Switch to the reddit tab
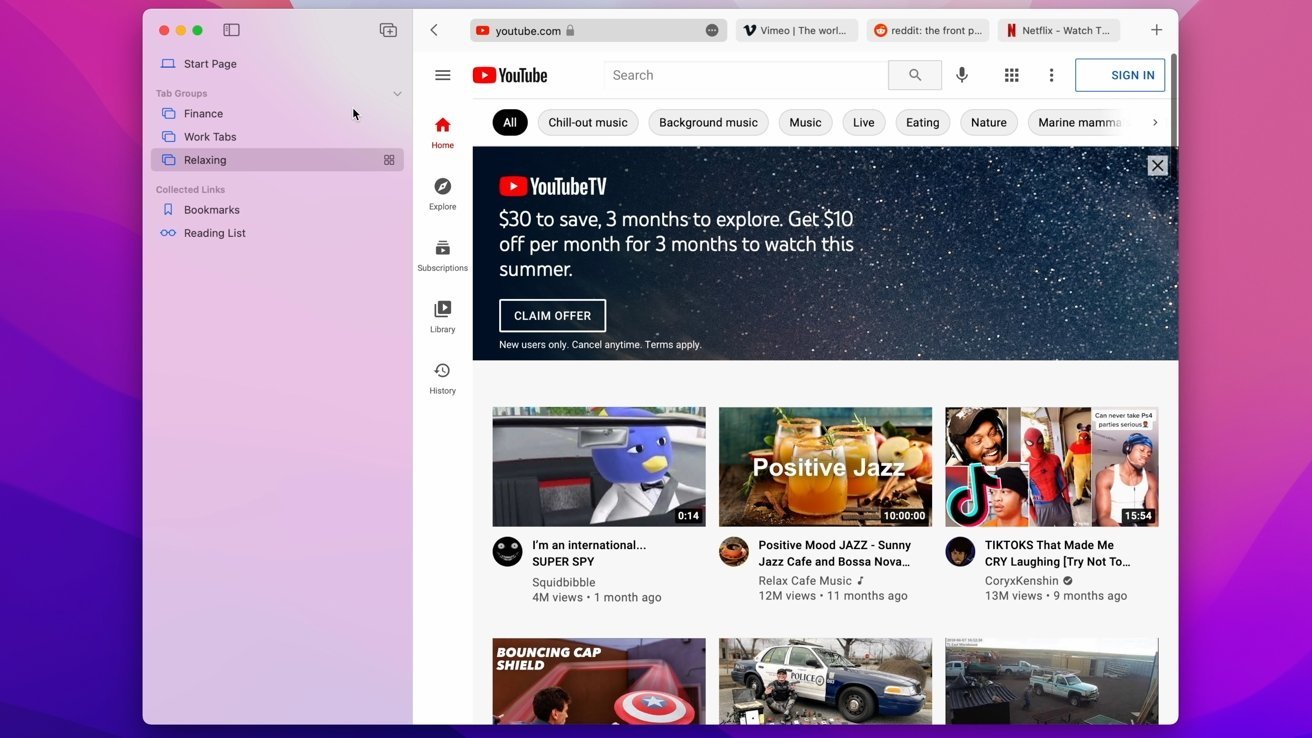Image resolution: width=1312 pixels, height=738 pixels. [x=928, y=31]
